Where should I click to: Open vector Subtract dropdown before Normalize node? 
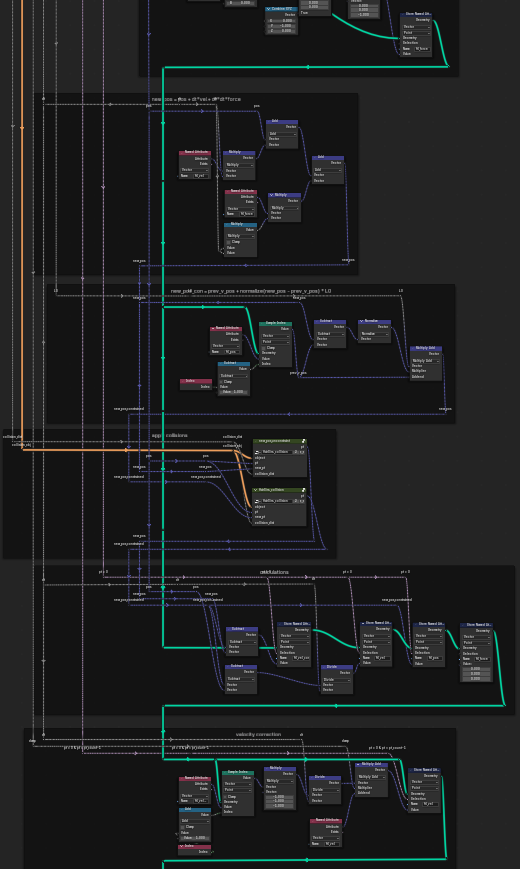click(330, 334)
